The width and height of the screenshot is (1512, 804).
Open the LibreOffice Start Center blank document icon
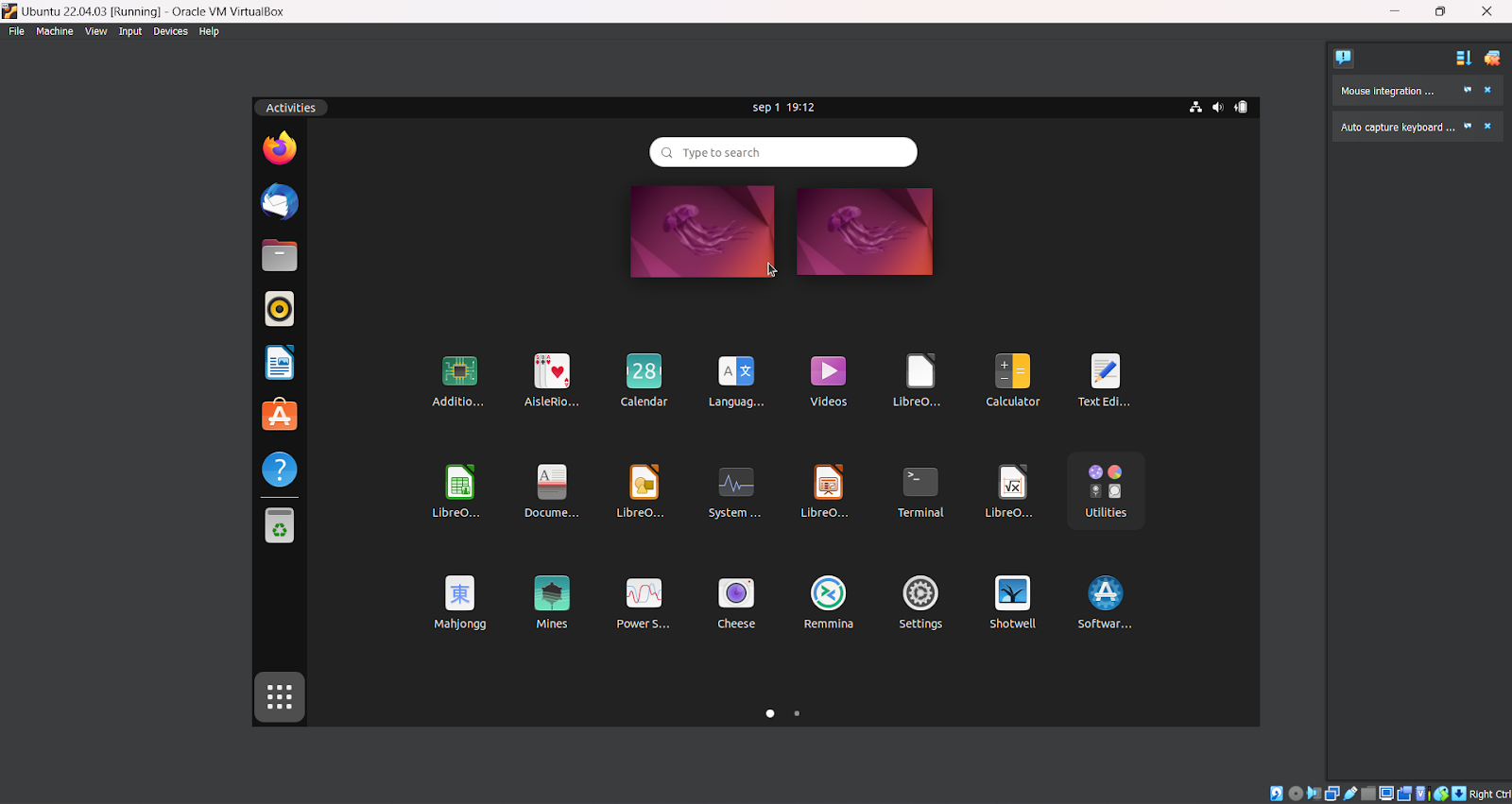click(x=920, y=380)
